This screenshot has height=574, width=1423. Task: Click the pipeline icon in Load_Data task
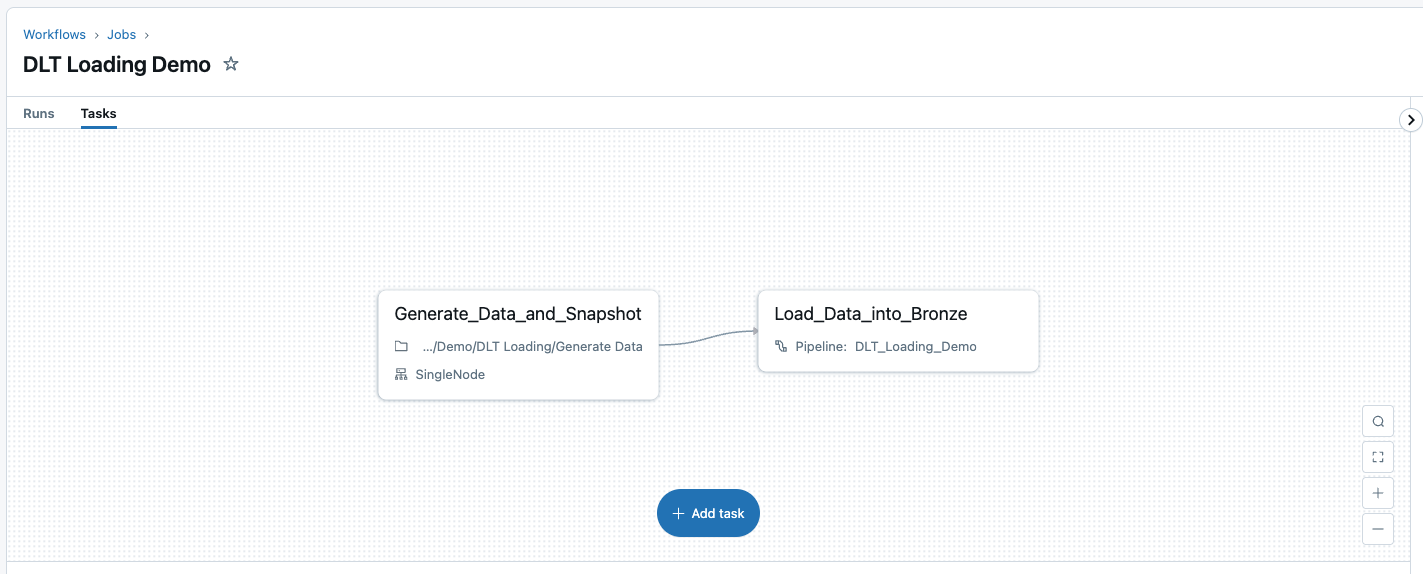[x=781, y=346]
